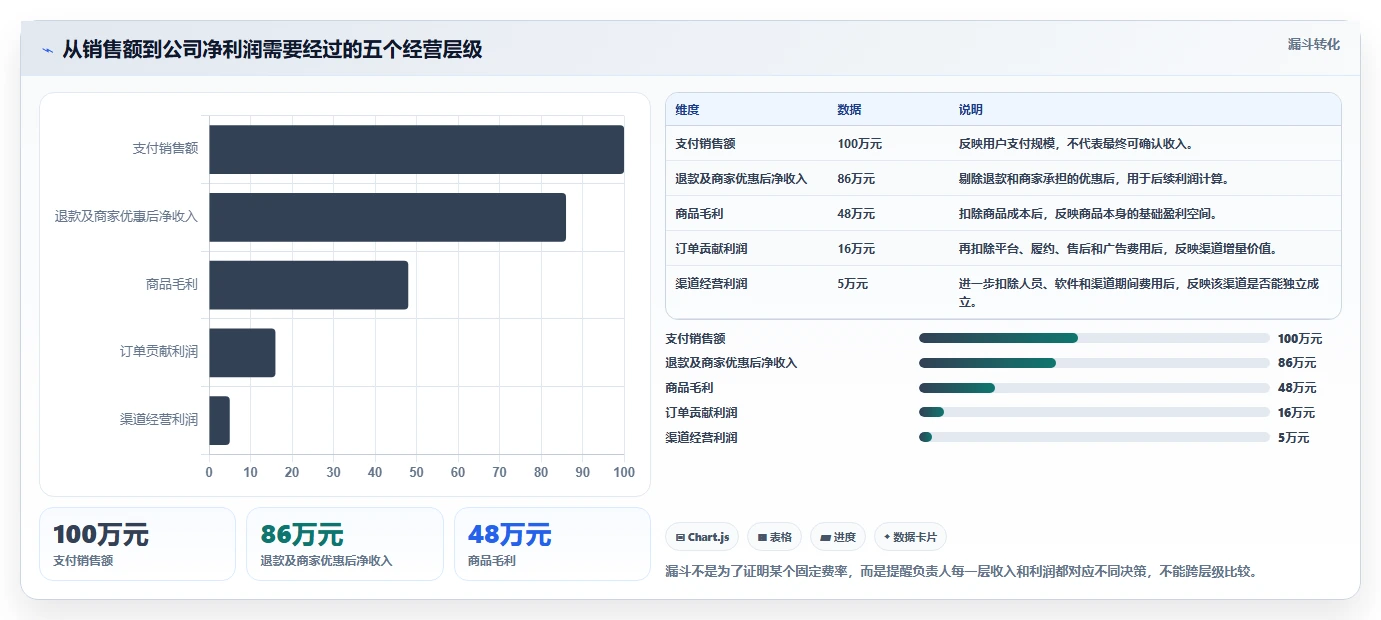Click the description starting 进一步扣除人员
The width and height of the screenshot is (1381, 620).
coord(1139,292)
